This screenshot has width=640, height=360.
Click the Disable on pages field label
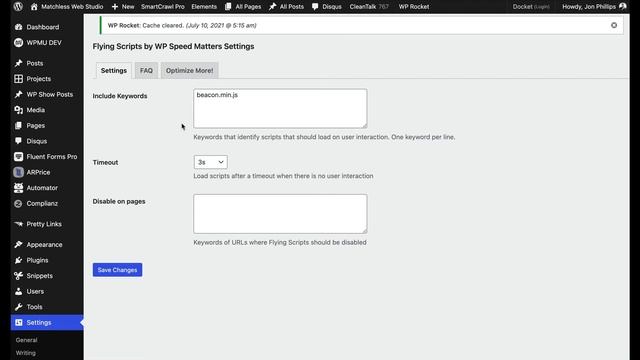pos(119,201)
